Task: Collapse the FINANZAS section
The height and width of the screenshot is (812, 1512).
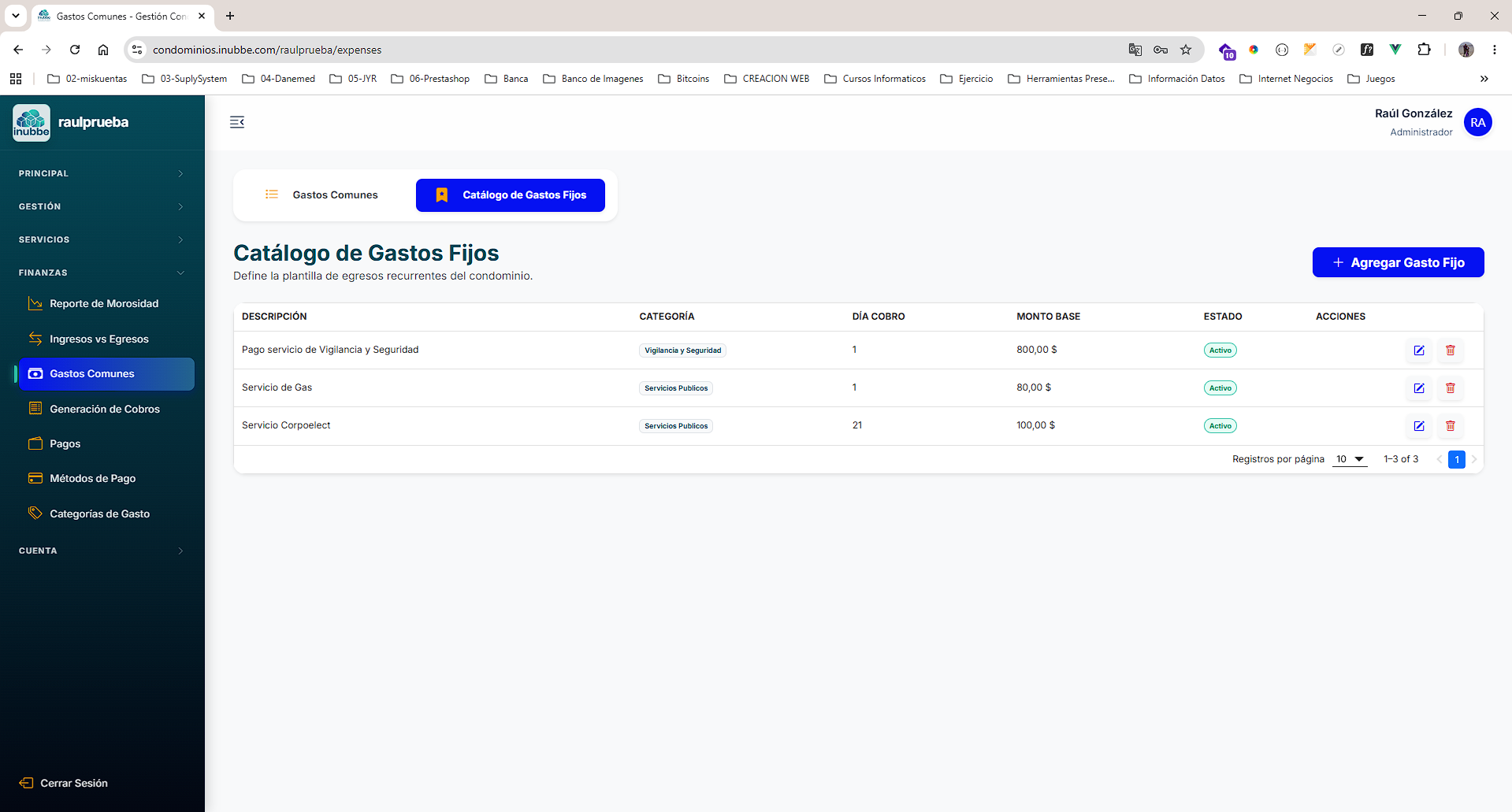Action: tap(102, 273)
